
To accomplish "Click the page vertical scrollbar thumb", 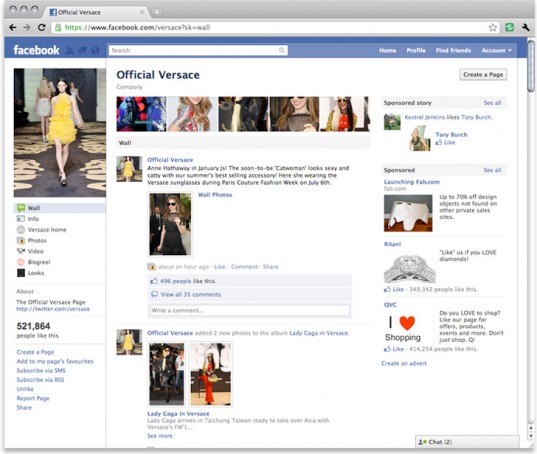I will point(531,66).
